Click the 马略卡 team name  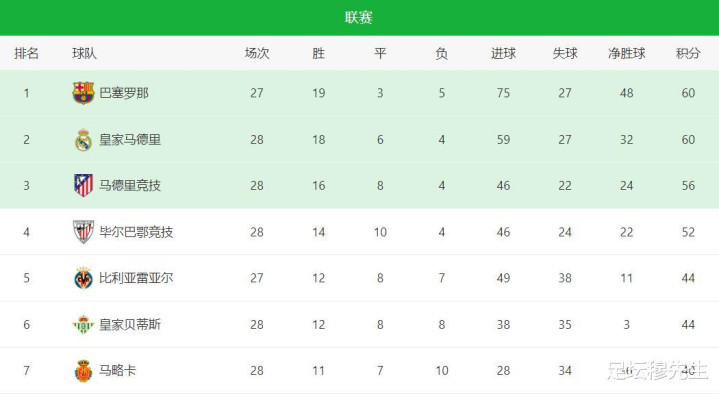coord(118,371)
